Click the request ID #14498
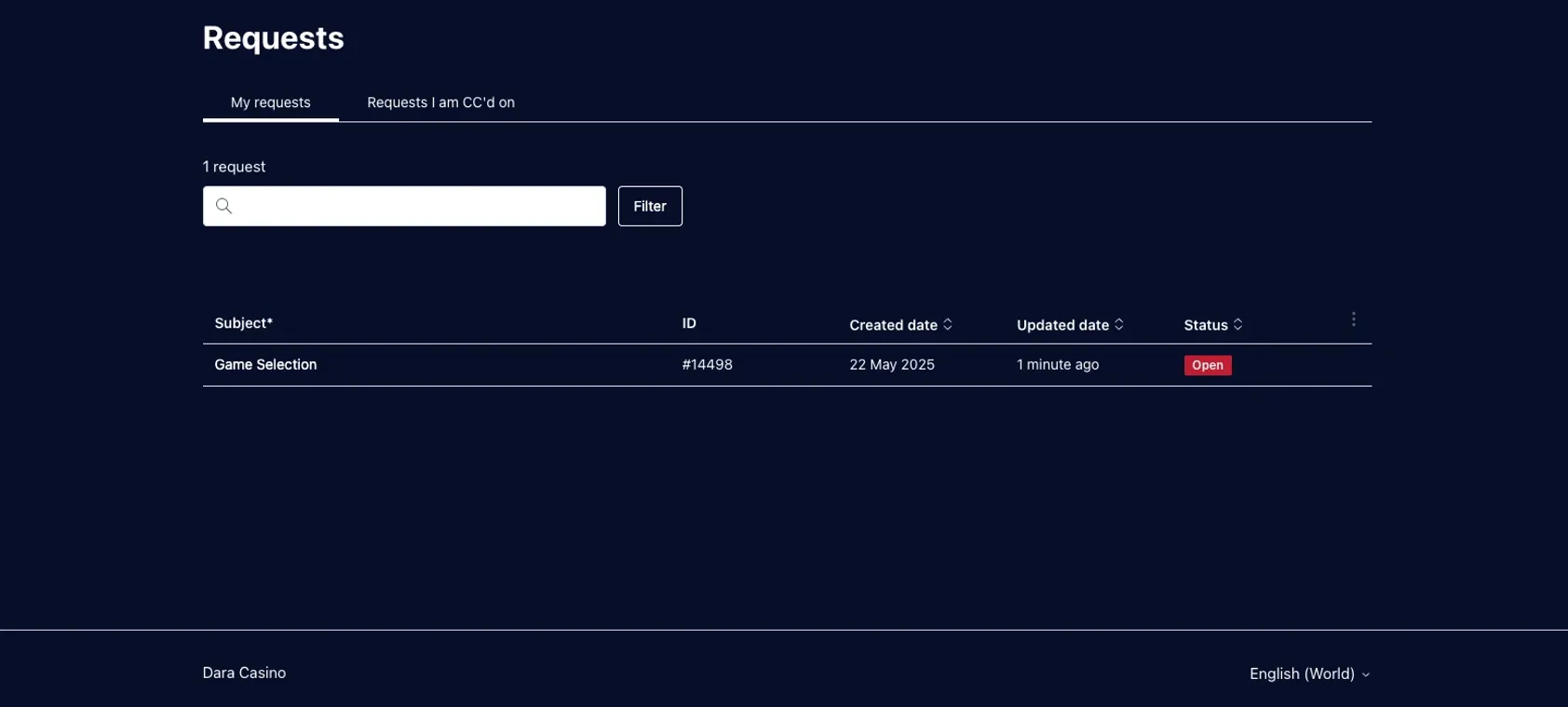 [707, 365]
